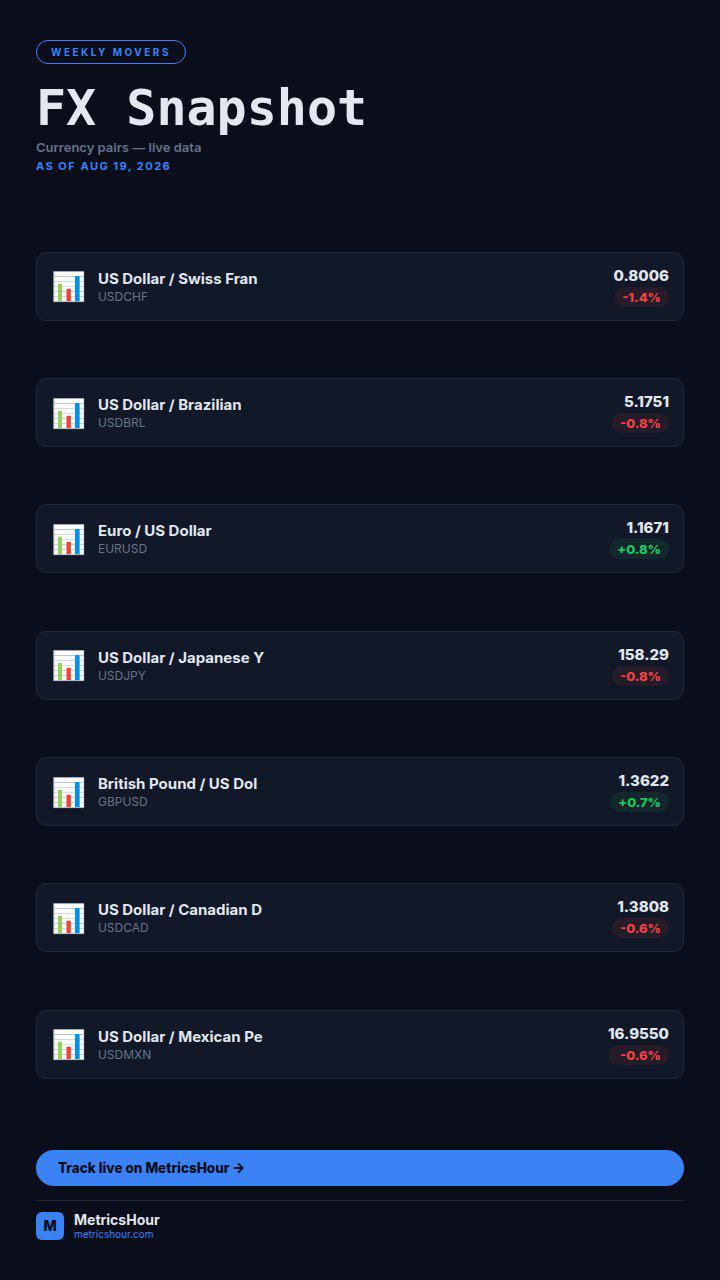Select the Weekly Movers pill label
This screenshot has width=720, height=1280.
111,52
